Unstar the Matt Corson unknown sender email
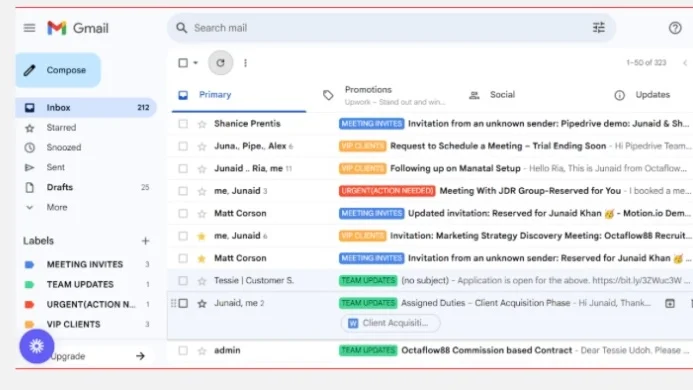This screenshot has width=693, height=390. tap(202, 258)
